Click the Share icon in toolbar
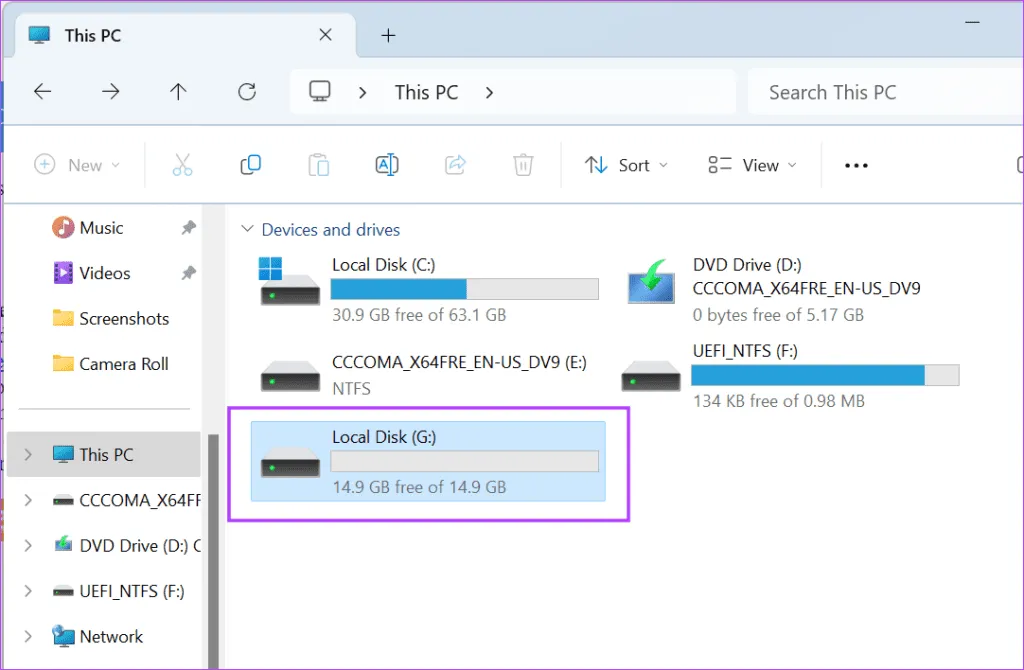 tap(455, 165)
